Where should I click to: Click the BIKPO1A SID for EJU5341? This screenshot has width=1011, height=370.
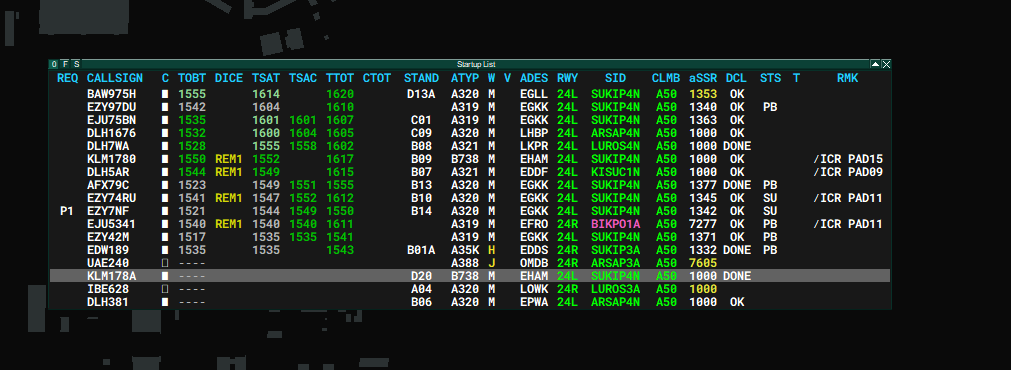coord(615,224)
